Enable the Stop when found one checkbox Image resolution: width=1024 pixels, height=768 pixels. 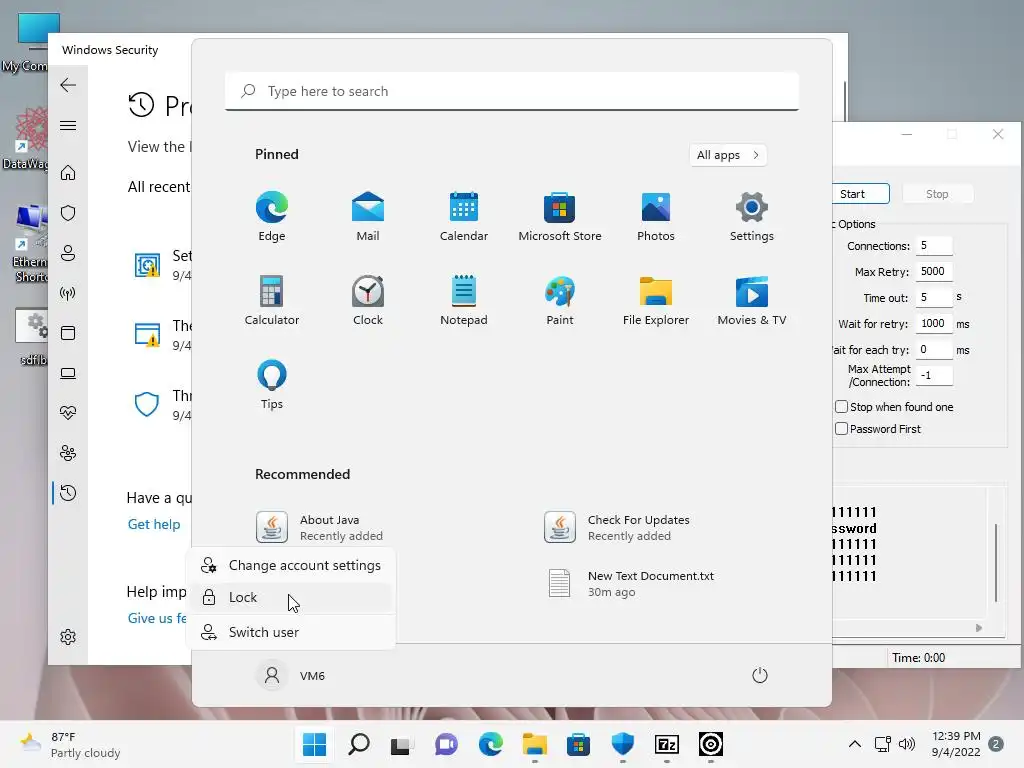(841, 407)
